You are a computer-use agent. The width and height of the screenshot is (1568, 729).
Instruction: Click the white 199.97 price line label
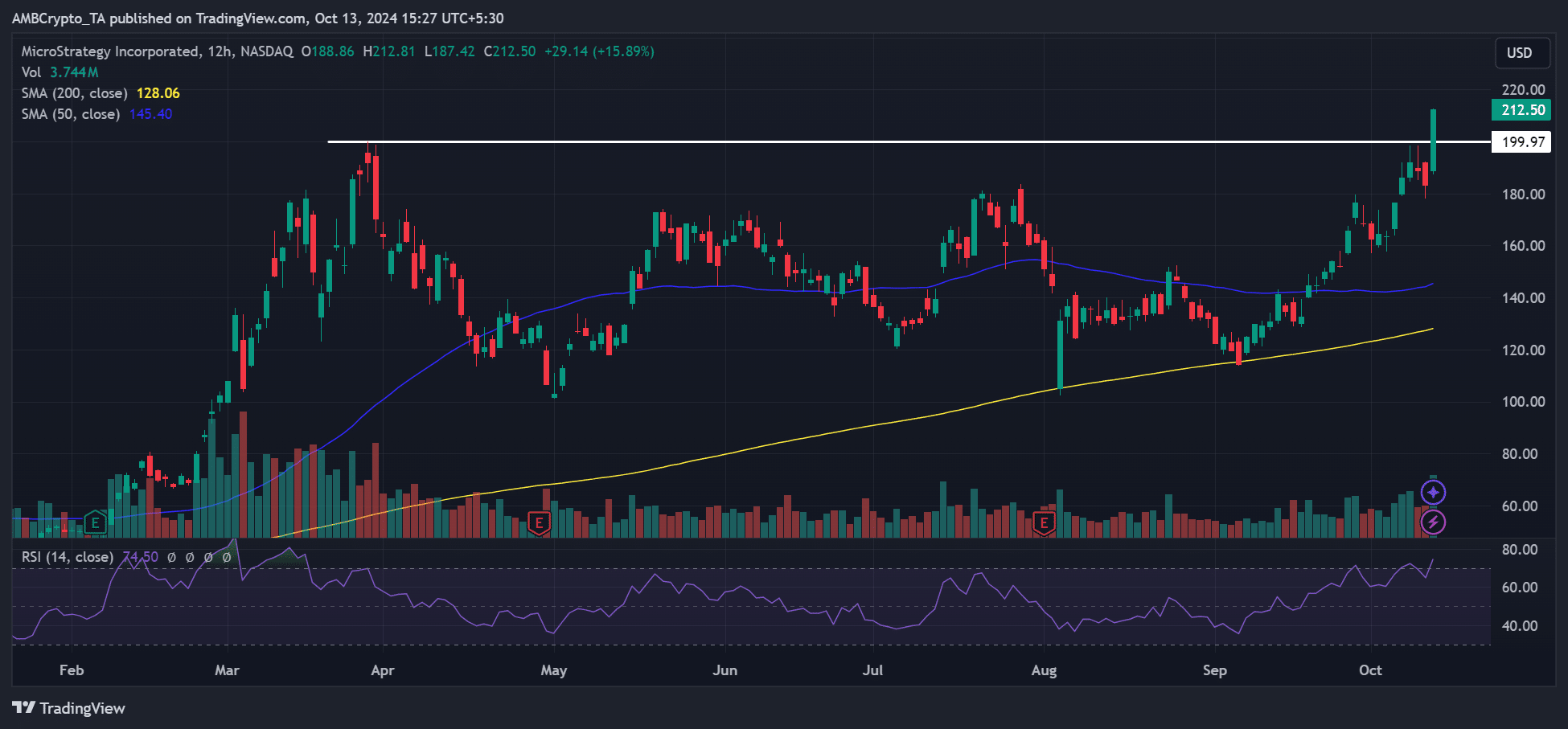[1521, 142]
